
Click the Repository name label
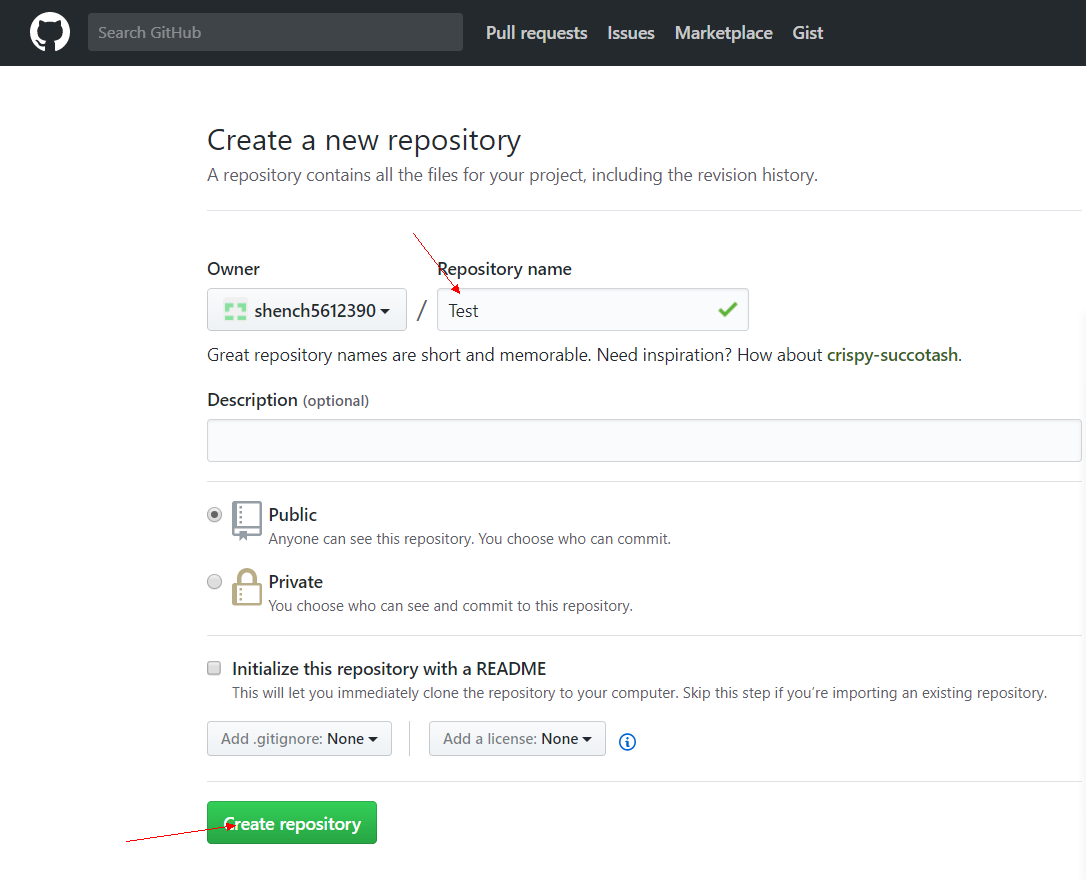pos(505,269)
